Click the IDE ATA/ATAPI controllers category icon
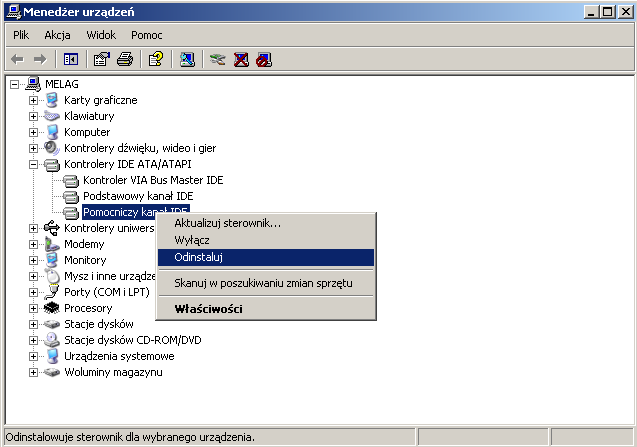 tap(52, 164)
